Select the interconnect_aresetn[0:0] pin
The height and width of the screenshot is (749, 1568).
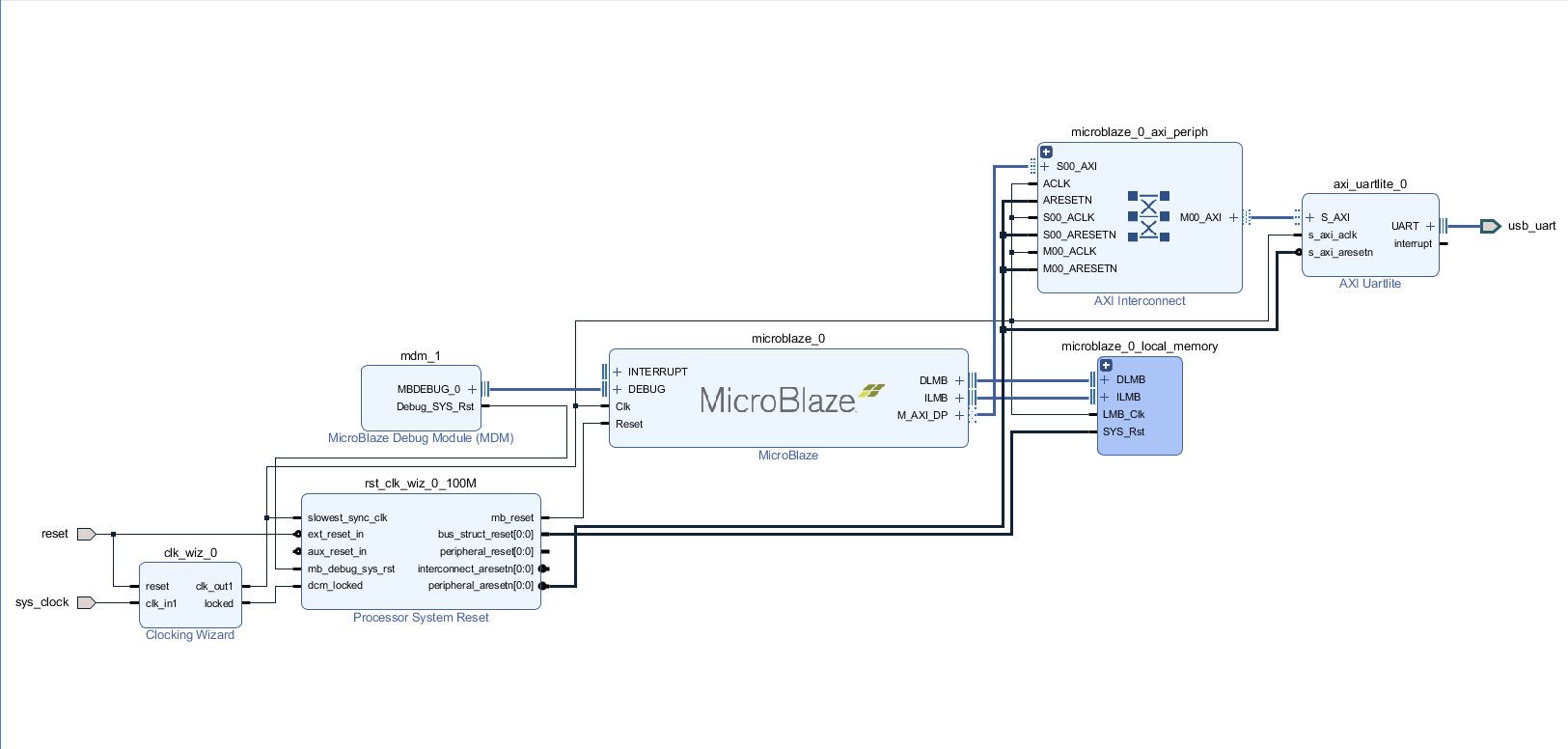[476, 569]
